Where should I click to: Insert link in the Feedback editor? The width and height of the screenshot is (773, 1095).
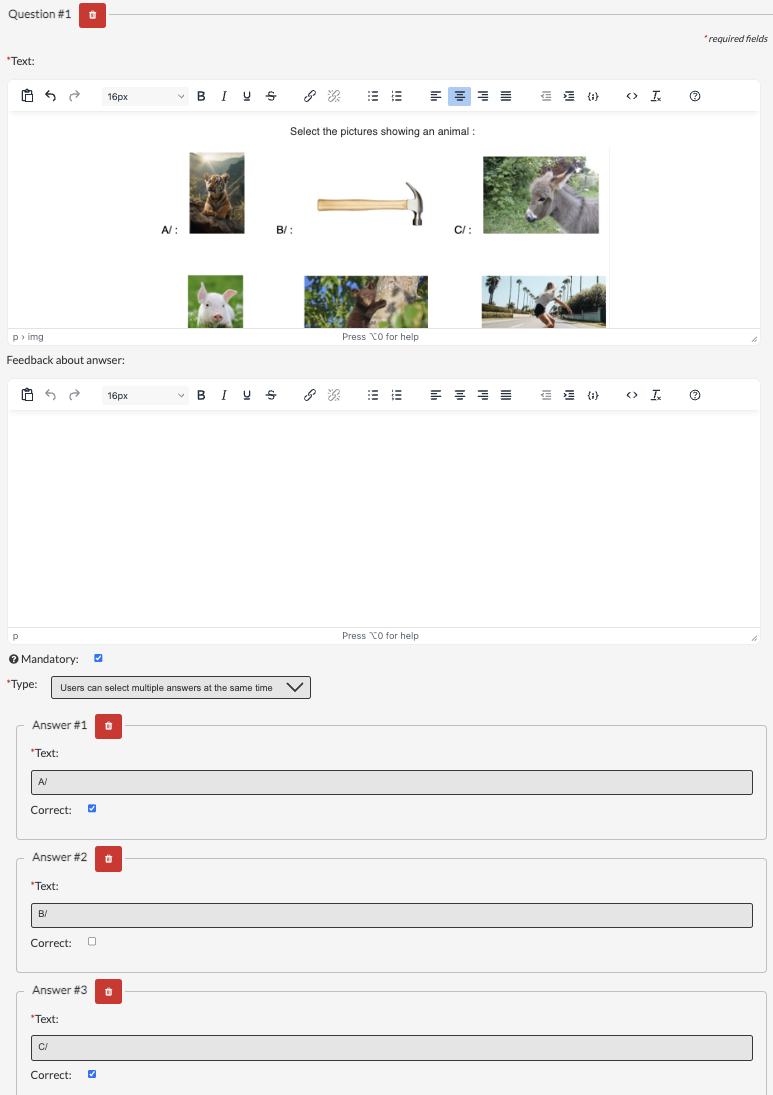pos(310,395)
